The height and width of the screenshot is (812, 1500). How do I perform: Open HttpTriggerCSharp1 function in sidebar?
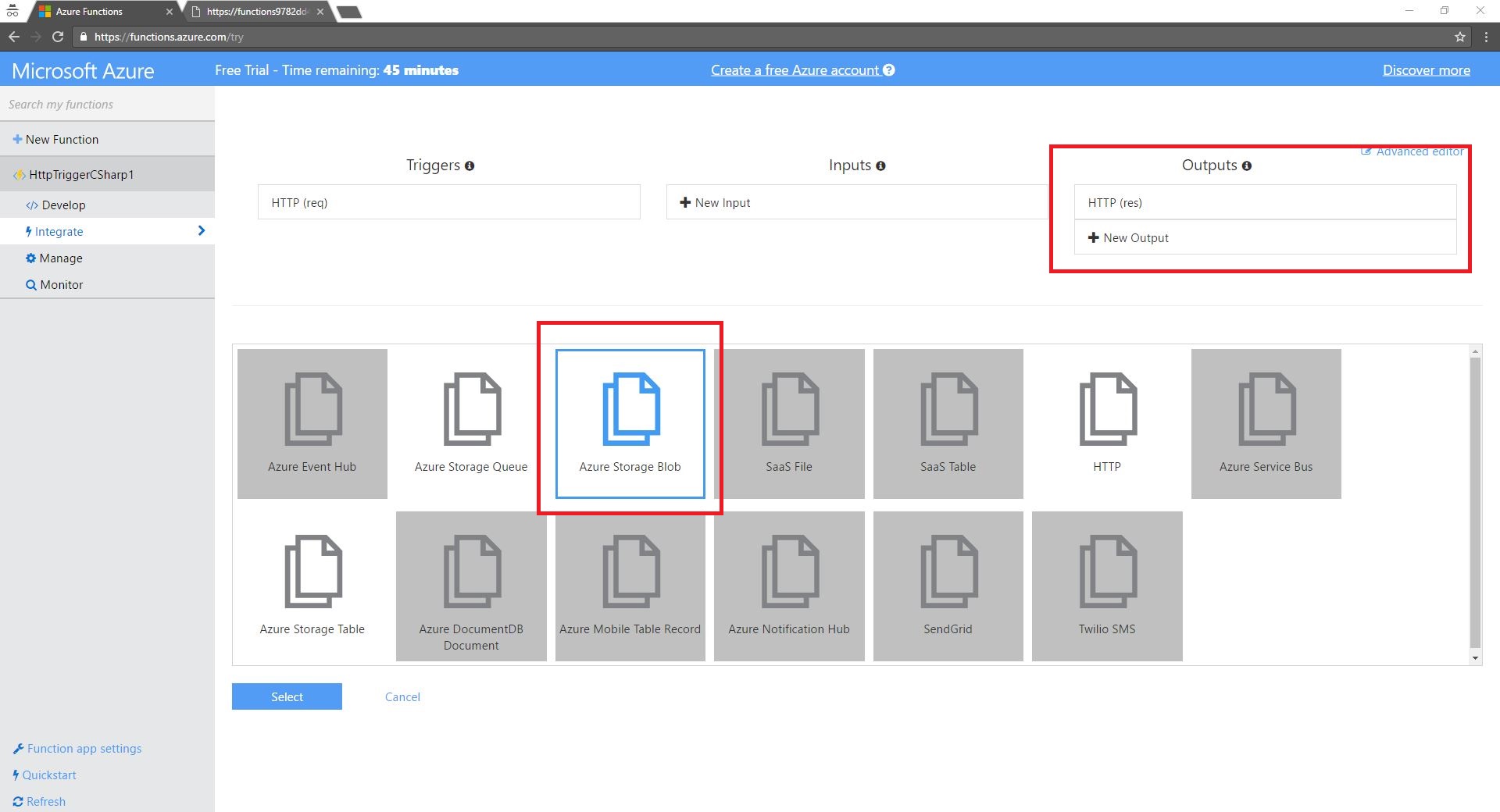coord(81,175)
